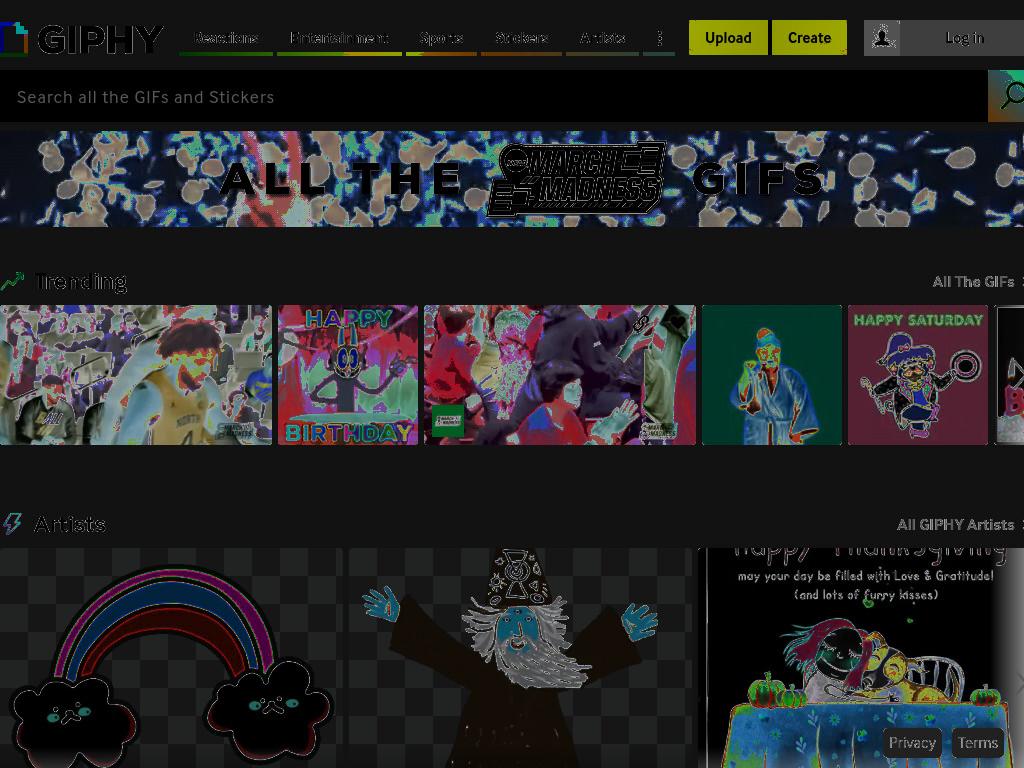The image size is (1024, 768).
Task: Open the basketball player trending GIF
Action: tap(136, 375)
